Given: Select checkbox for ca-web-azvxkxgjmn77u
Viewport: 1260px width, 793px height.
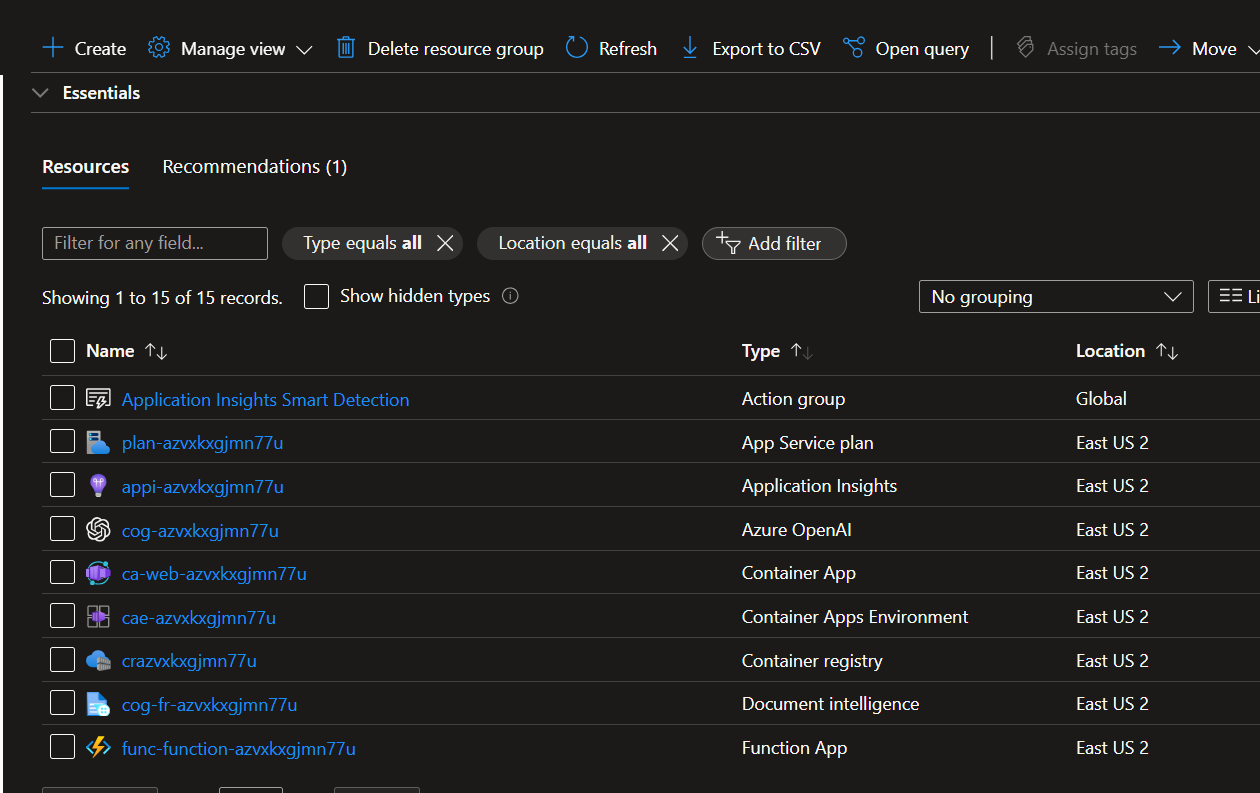Looking at the screenshot, I should (62, 573).
